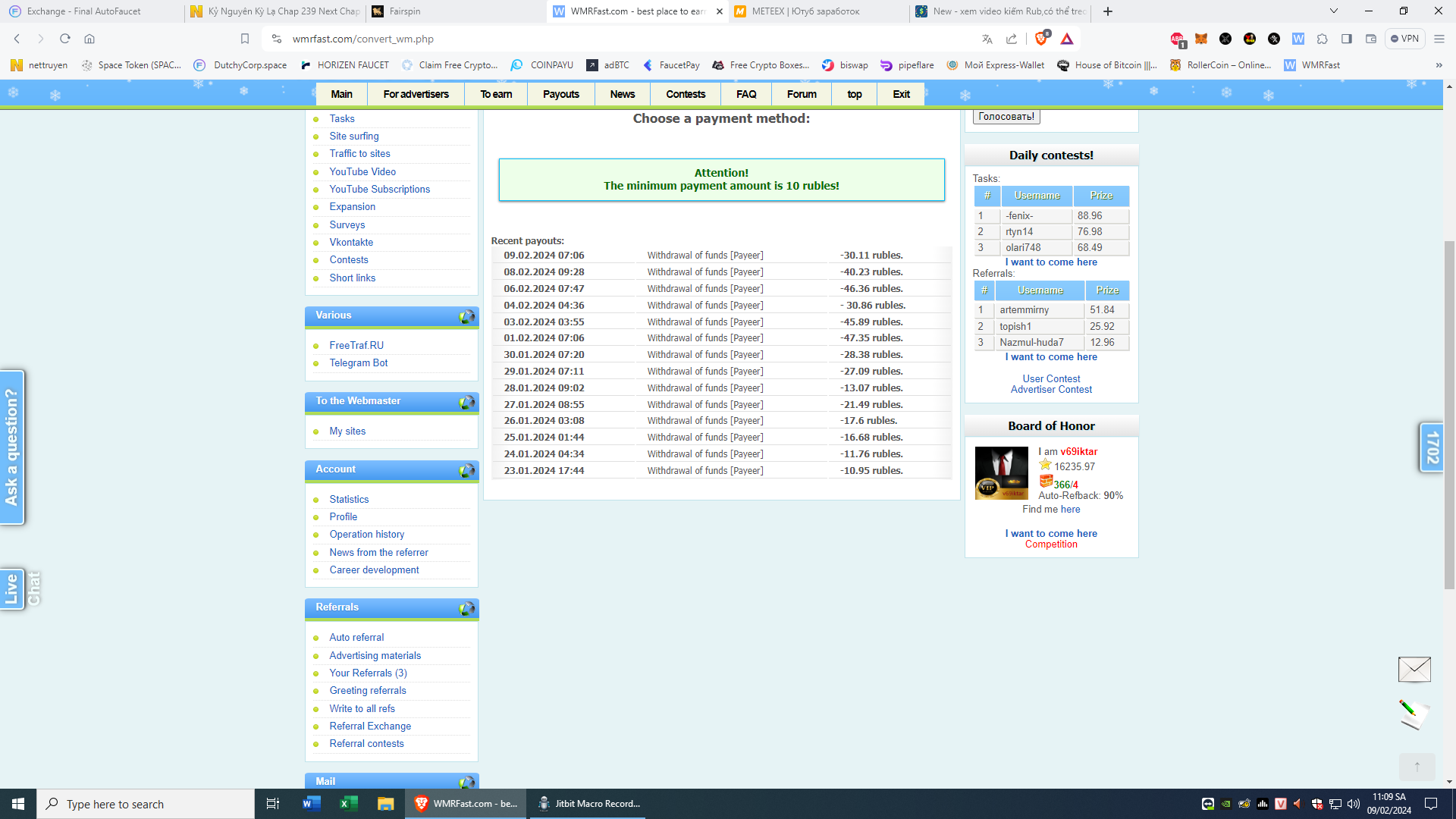1456x819 pixels.
Task: Collapse the Account panel header icon
Action: point(466,470)
